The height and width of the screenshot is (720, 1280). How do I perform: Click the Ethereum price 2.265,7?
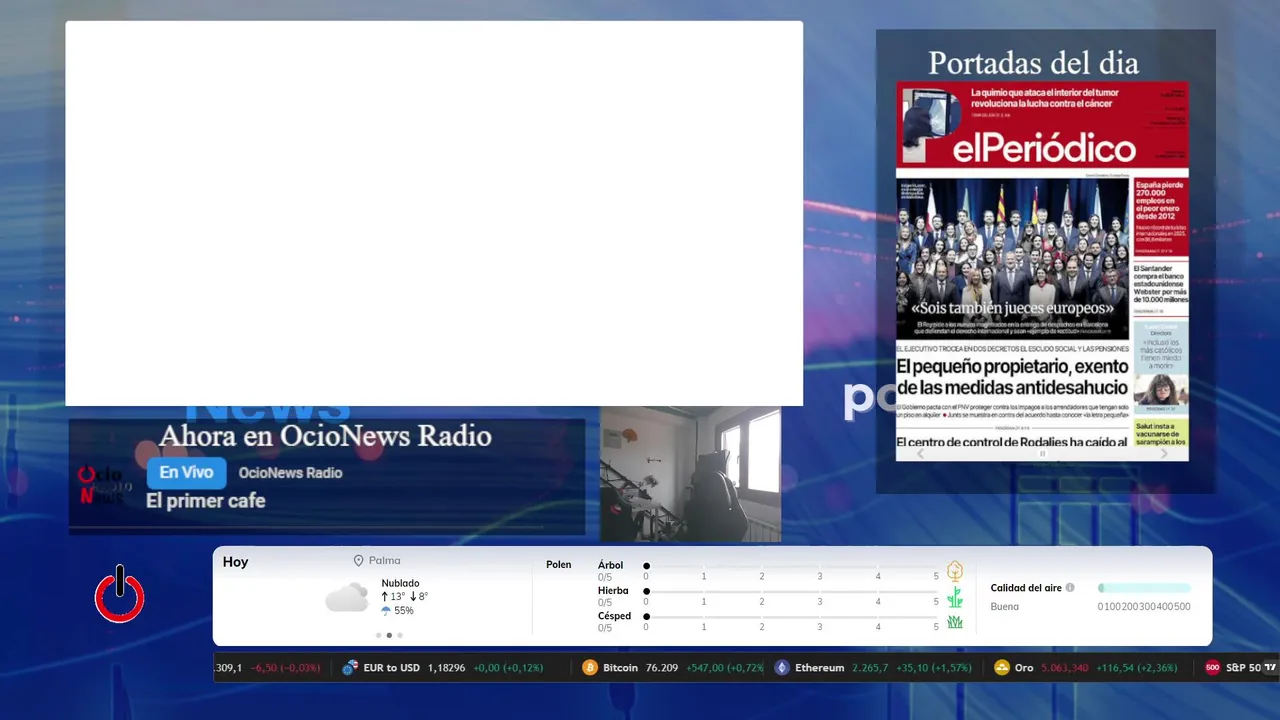coord(870,668)
